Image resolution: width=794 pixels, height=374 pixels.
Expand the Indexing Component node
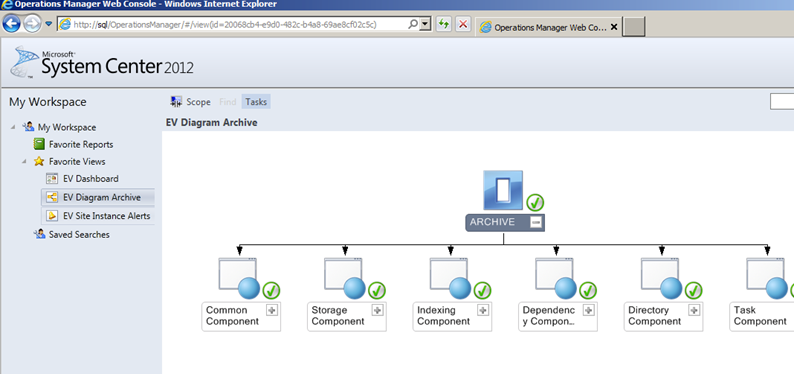click(x=483, y=310)
